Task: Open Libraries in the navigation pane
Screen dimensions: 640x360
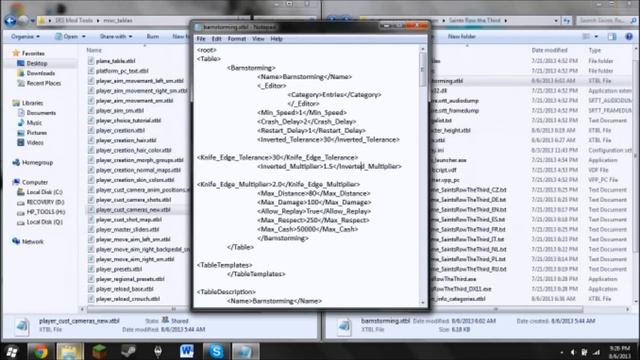Action: point(32,103)
